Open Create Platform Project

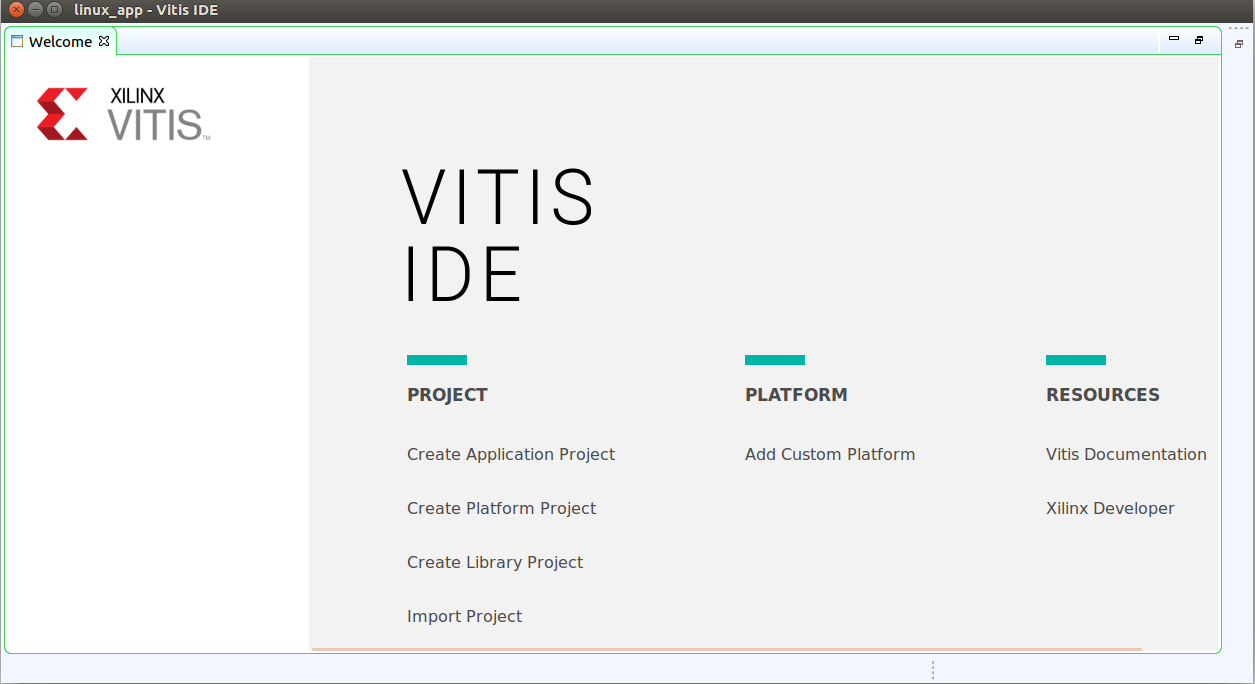coord(501,508)
